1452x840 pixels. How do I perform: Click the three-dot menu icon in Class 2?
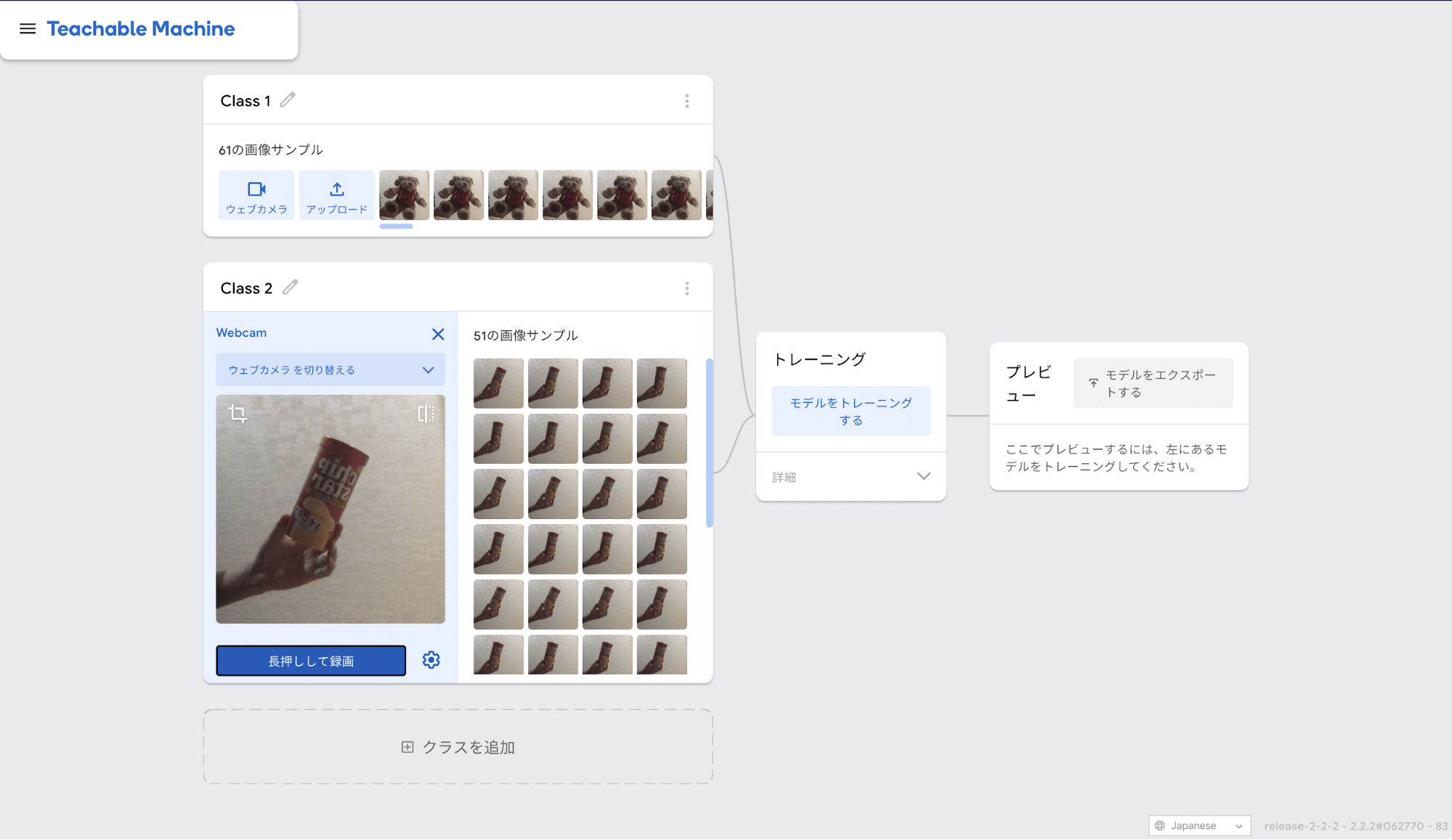687,288
